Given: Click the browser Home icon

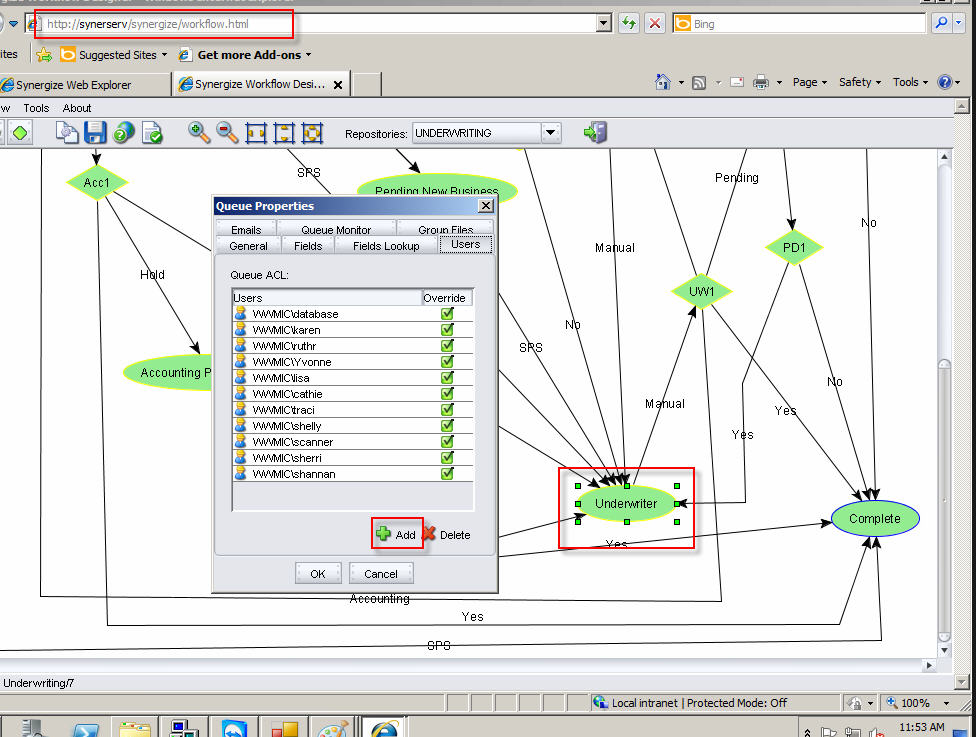Looking at the screenshot, I should (x=662, y=82).
